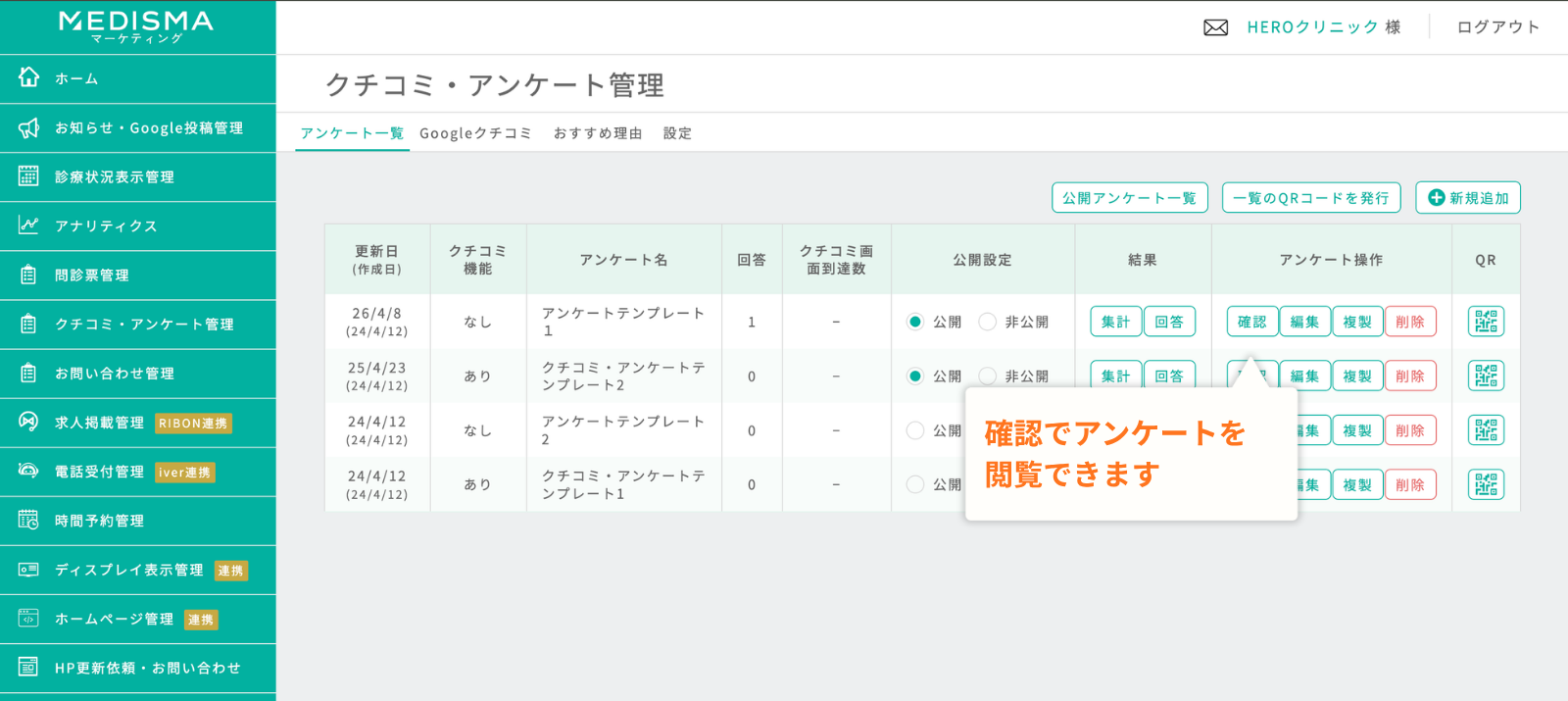
Task: Switch to アンケート一覧 tab
Action: 352,133
